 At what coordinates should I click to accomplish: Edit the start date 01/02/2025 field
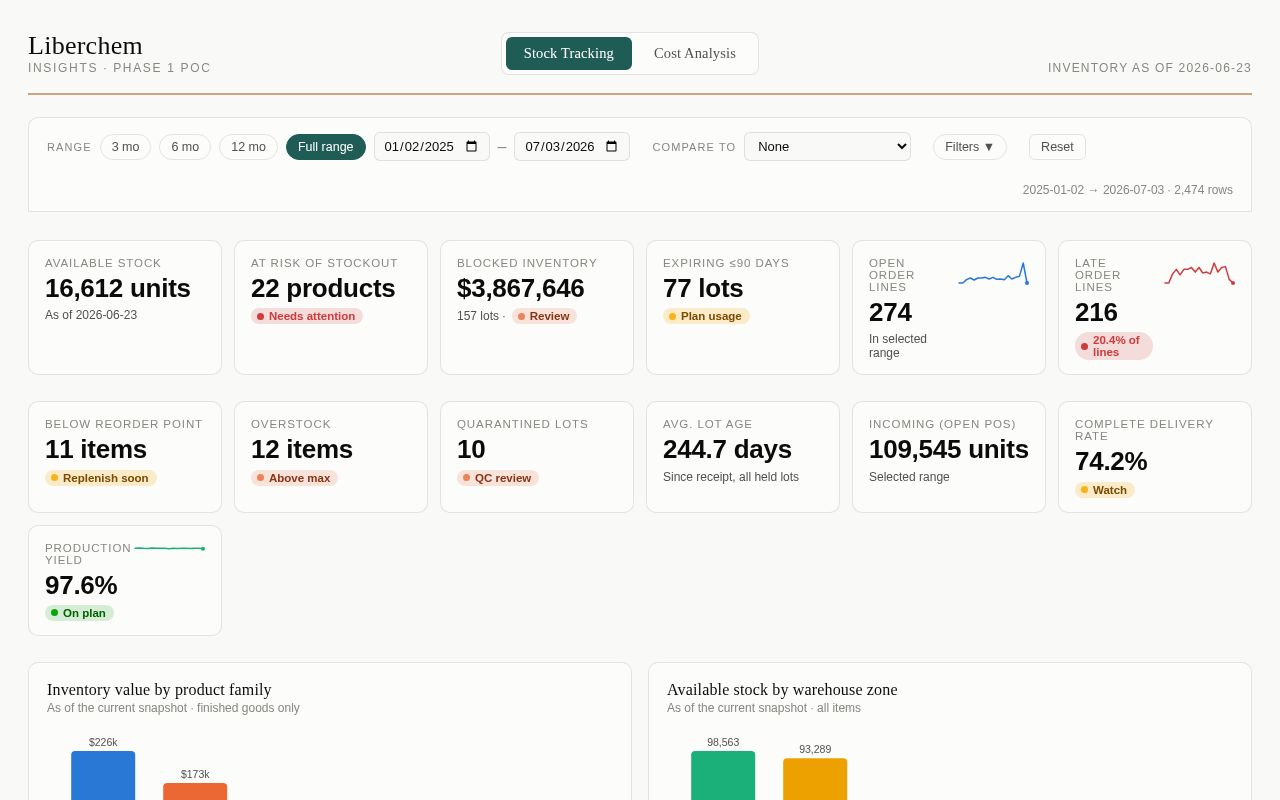click(x=432, y=147)
